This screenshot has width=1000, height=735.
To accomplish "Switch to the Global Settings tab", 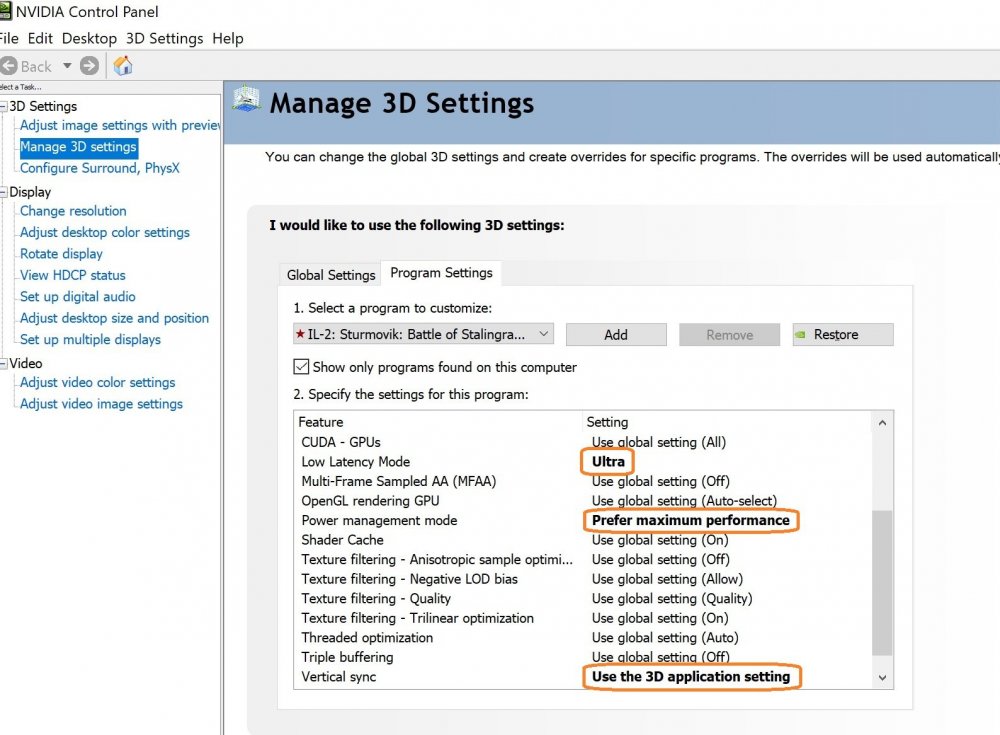I will (x=331, y=275).
